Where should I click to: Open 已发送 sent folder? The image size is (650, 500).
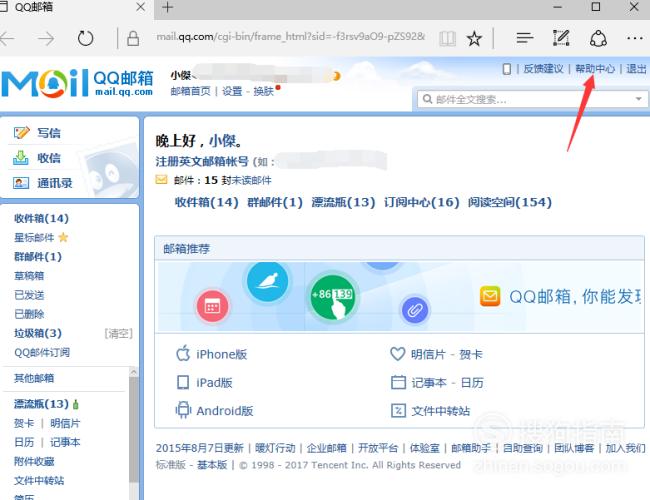(29, 295)
